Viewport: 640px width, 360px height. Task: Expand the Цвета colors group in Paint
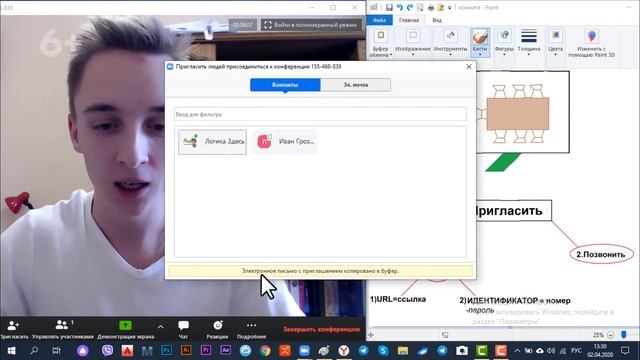coord(555,43)
